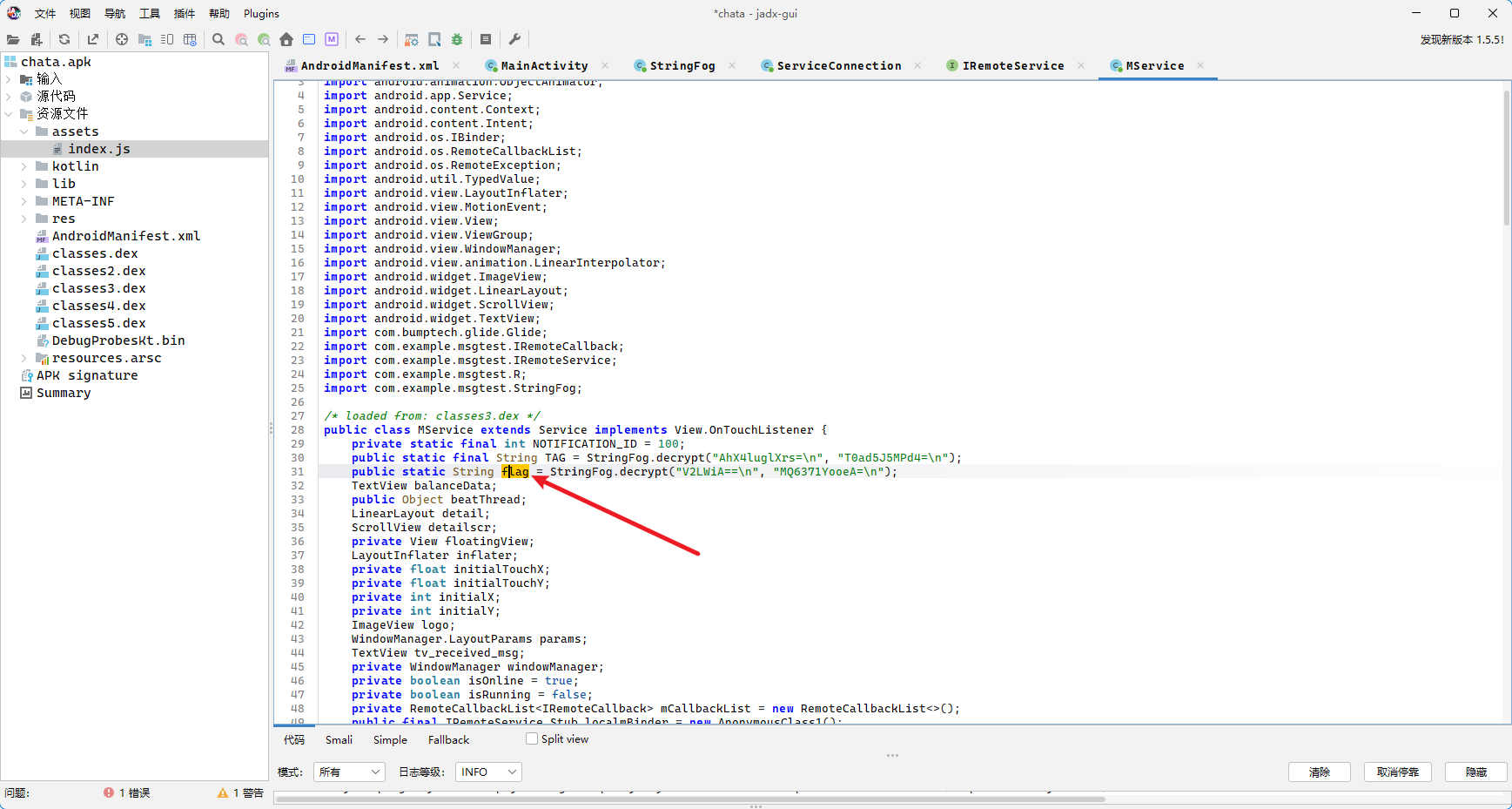Close the IRemoteService tab
The height and width of the screenshot is (809, 1512).
click(x=1081, y=65)
